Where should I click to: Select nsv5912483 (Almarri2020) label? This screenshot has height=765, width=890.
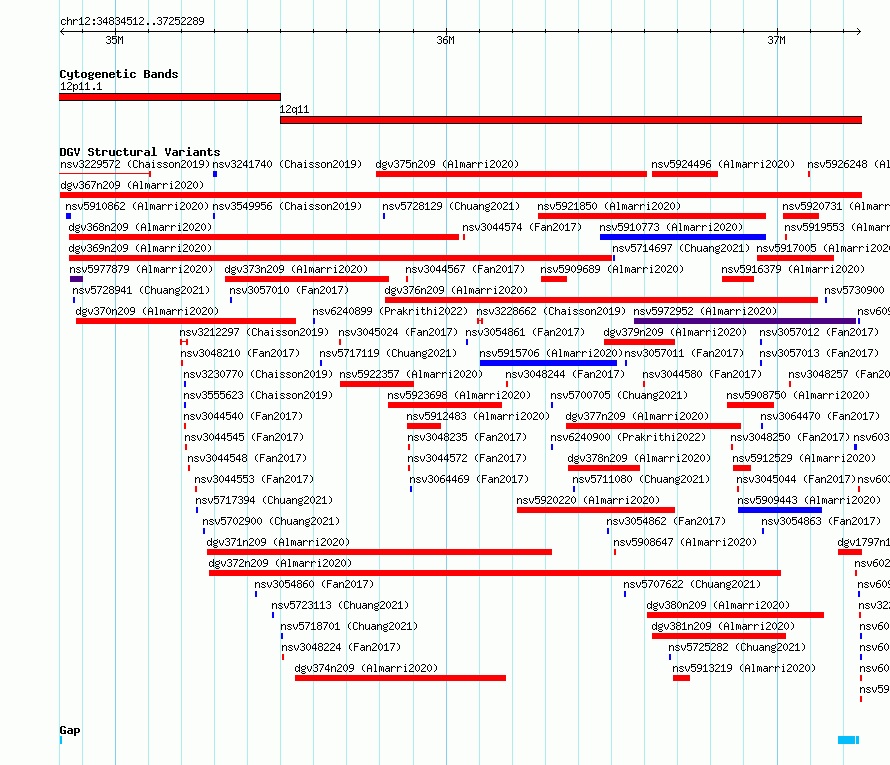coord(478,416)
